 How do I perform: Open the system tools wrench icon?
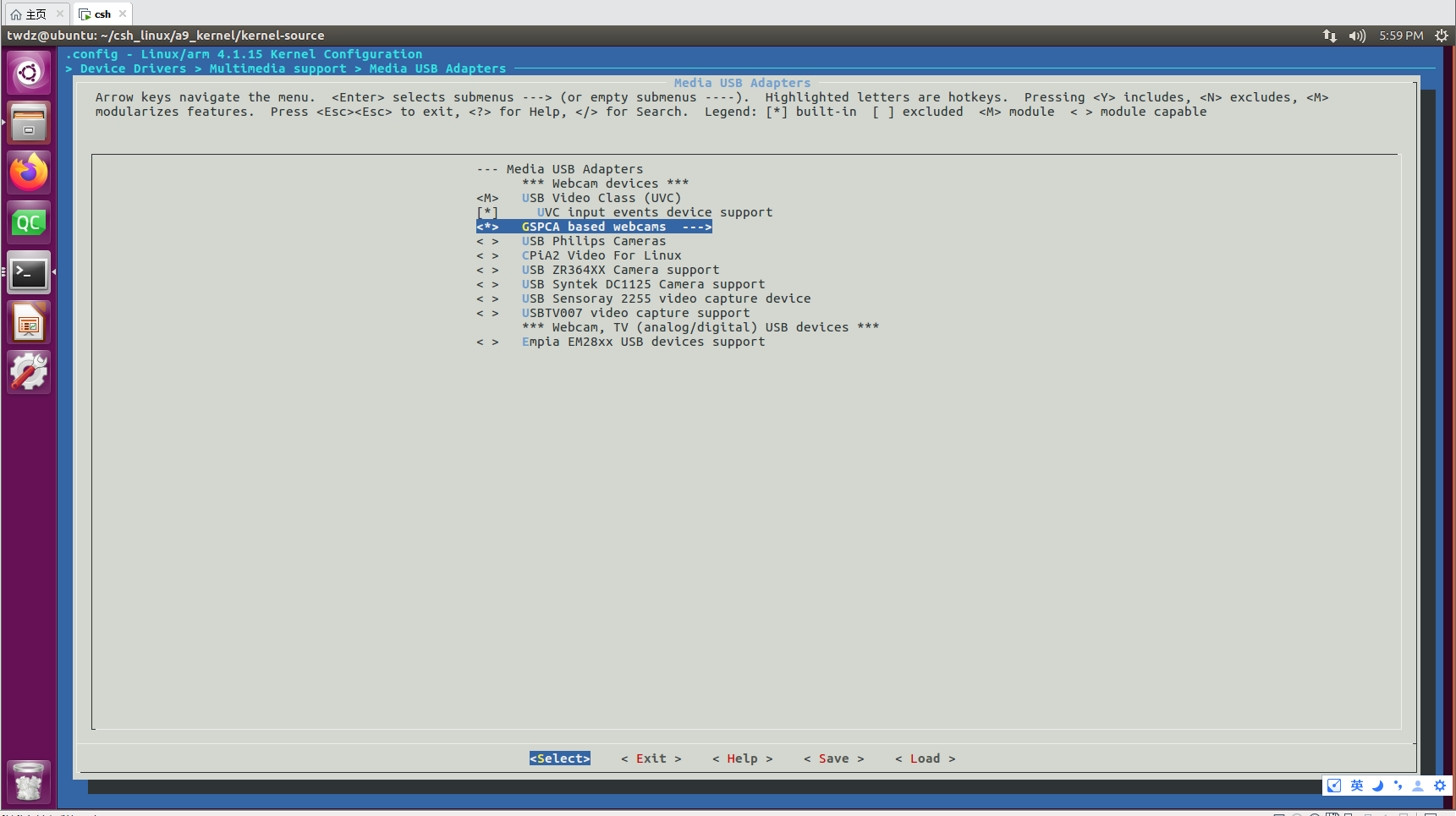[28, 372]
